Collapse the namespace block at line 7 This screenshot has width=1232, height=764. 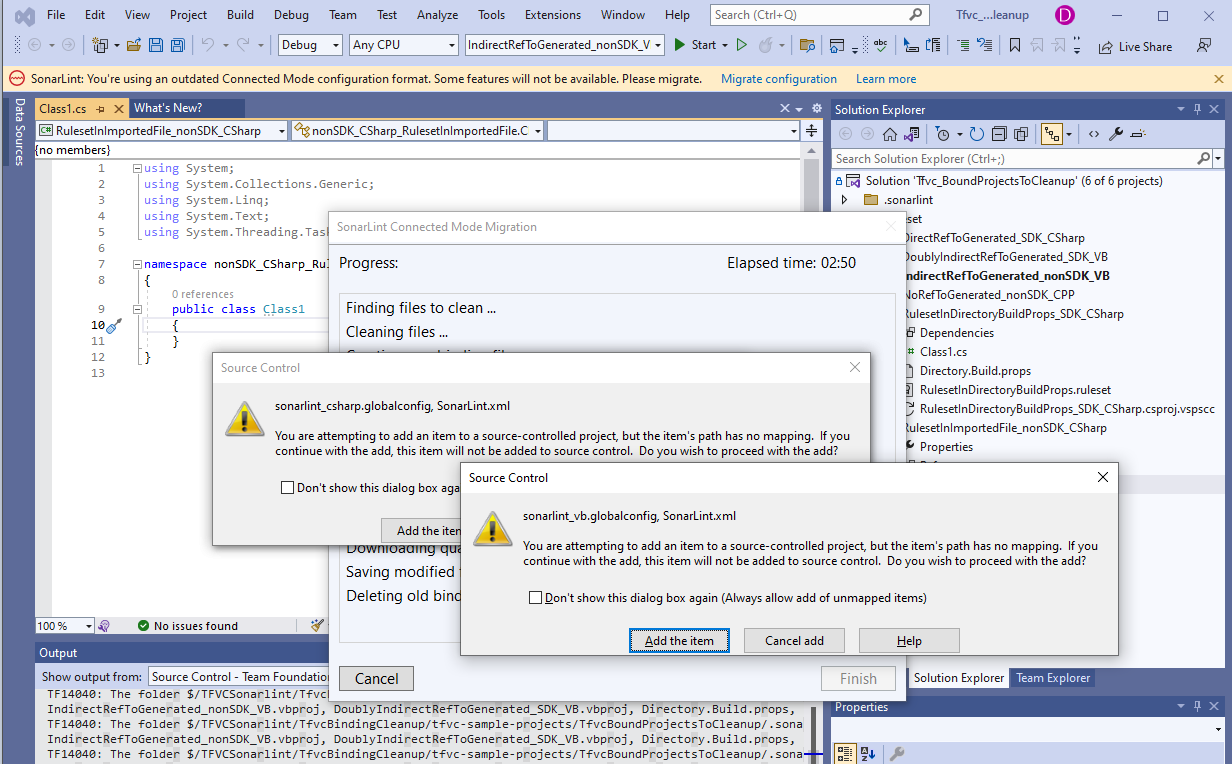pyautogui.click(x=136, y=265)
